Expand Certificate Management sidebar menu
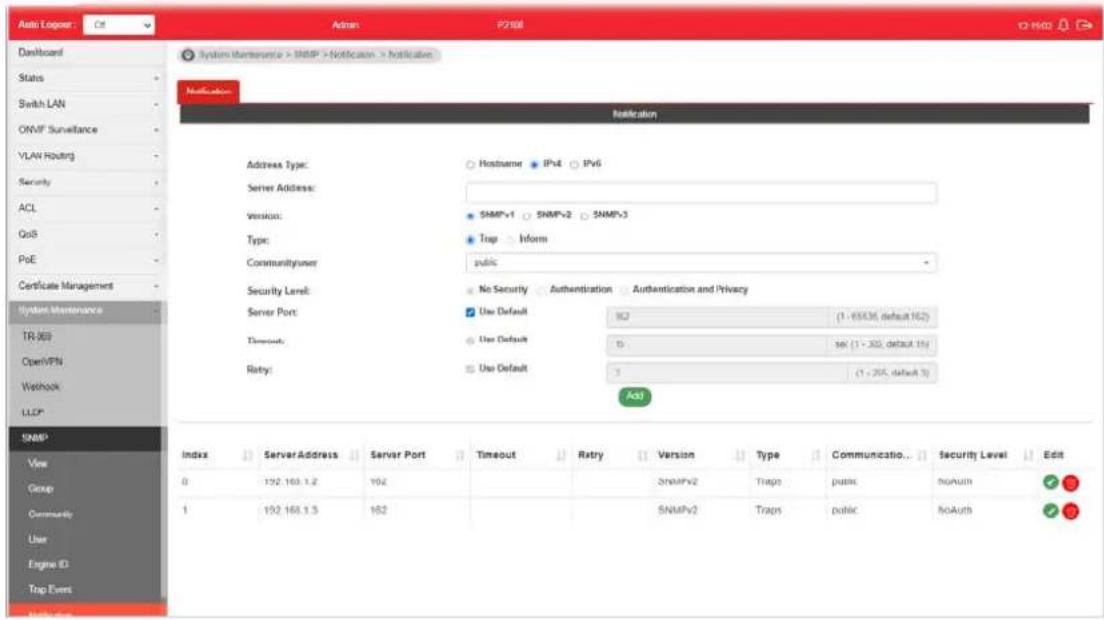The image size is (1104, 620). point(87,286)
